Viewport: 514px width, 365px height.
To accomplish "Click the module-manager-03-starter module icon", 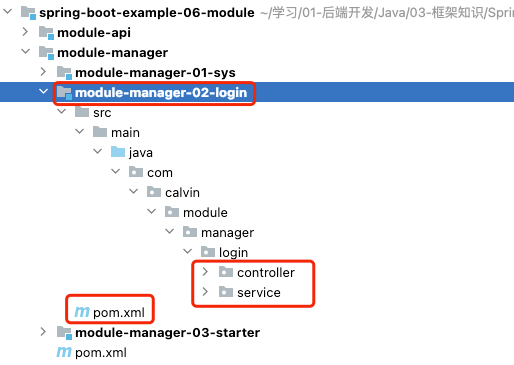I will [x=64, y=333].
